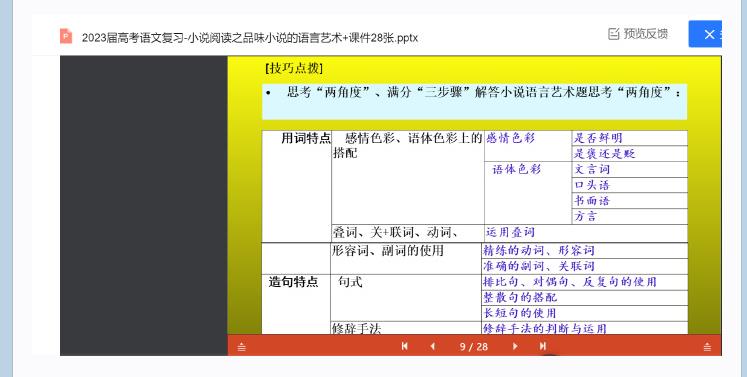Click the dark gray sidebar area
747x377 pixels.
(144, 205)
